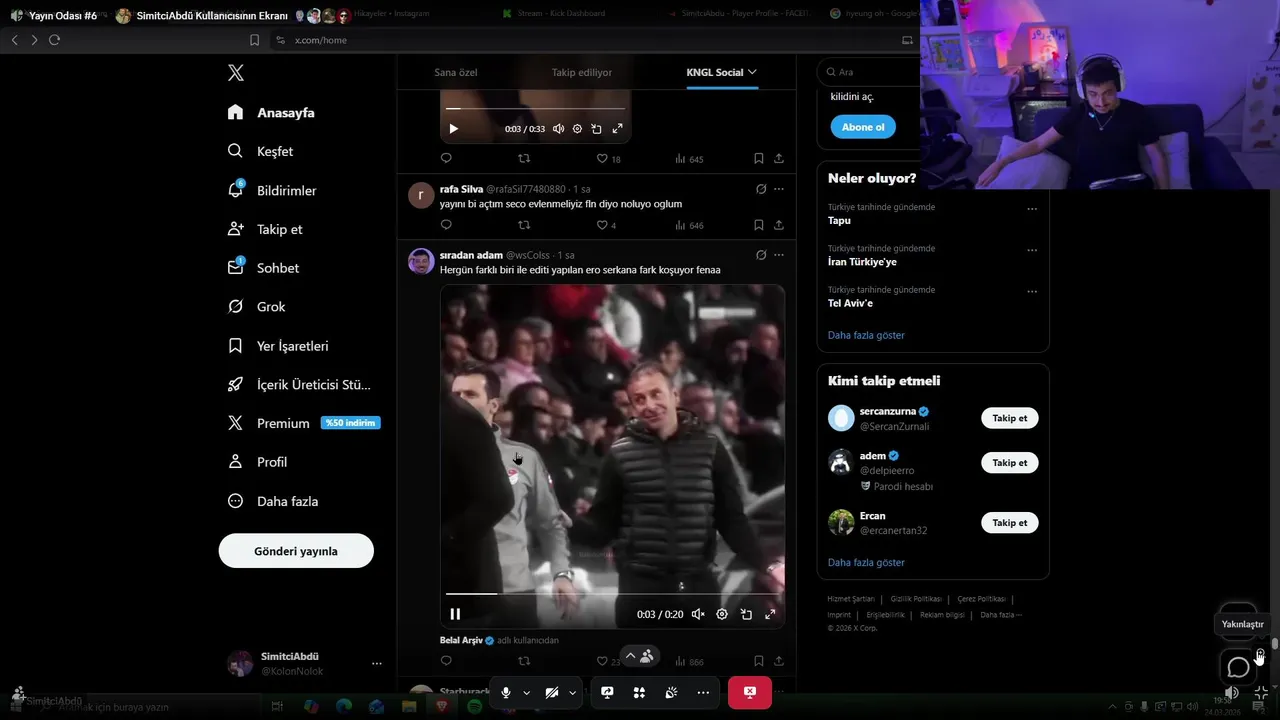Switch to Sana özel tab
Image resolution: width=1280 pixels, height=720 pixels.
[x=455, y=72]
